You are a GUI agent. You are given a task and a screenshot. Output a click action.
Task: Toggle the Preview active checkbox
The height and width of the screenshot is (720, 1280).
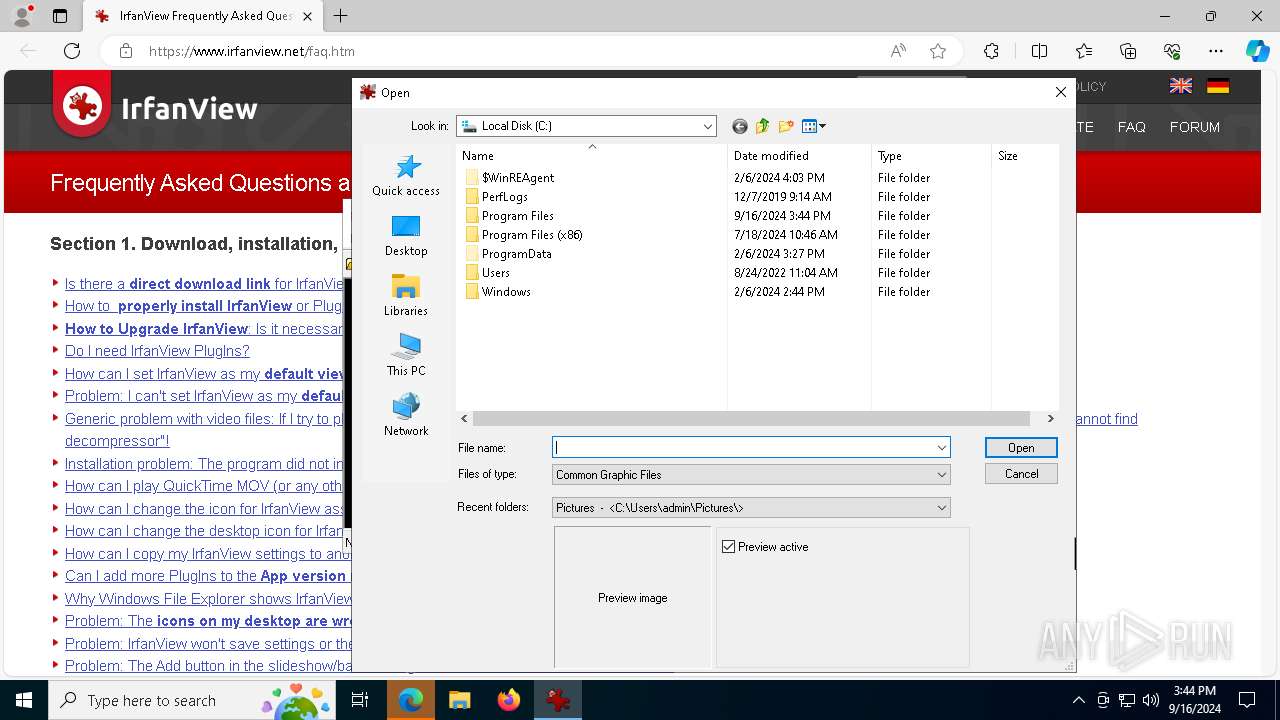coord(728,547)
